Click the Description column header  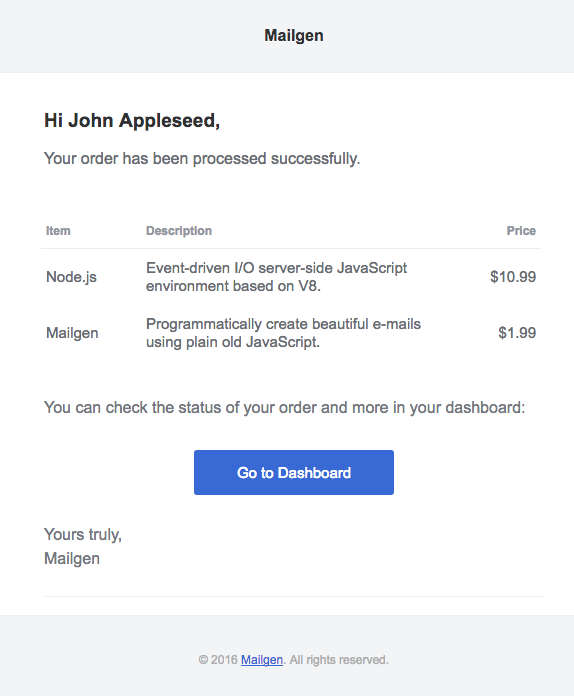tap(179, 231)
